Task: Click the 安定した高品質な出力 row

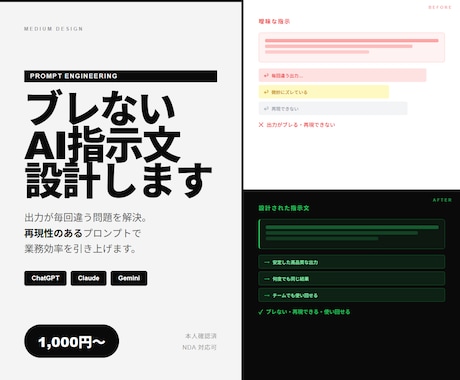Action: click(x=352, y=262)
